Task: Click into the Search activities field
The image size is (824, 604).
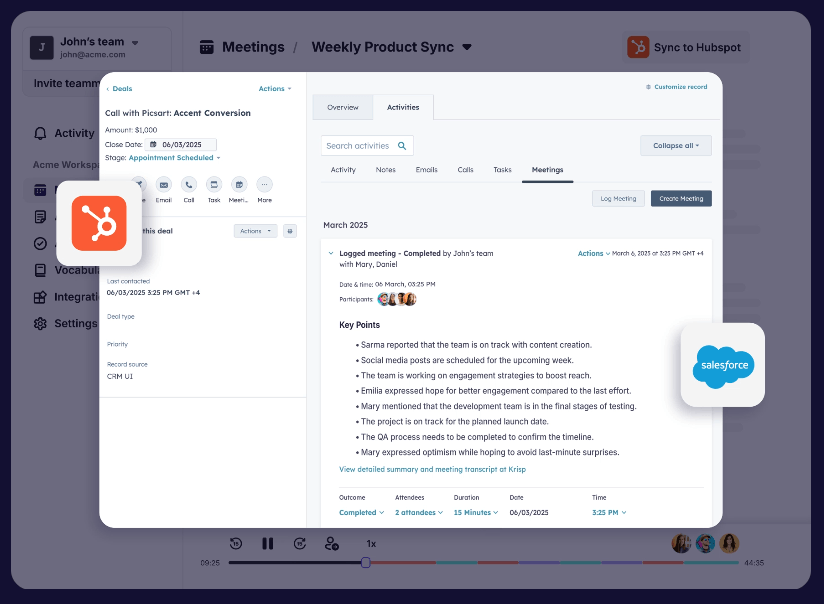Action: pos(367,146)
